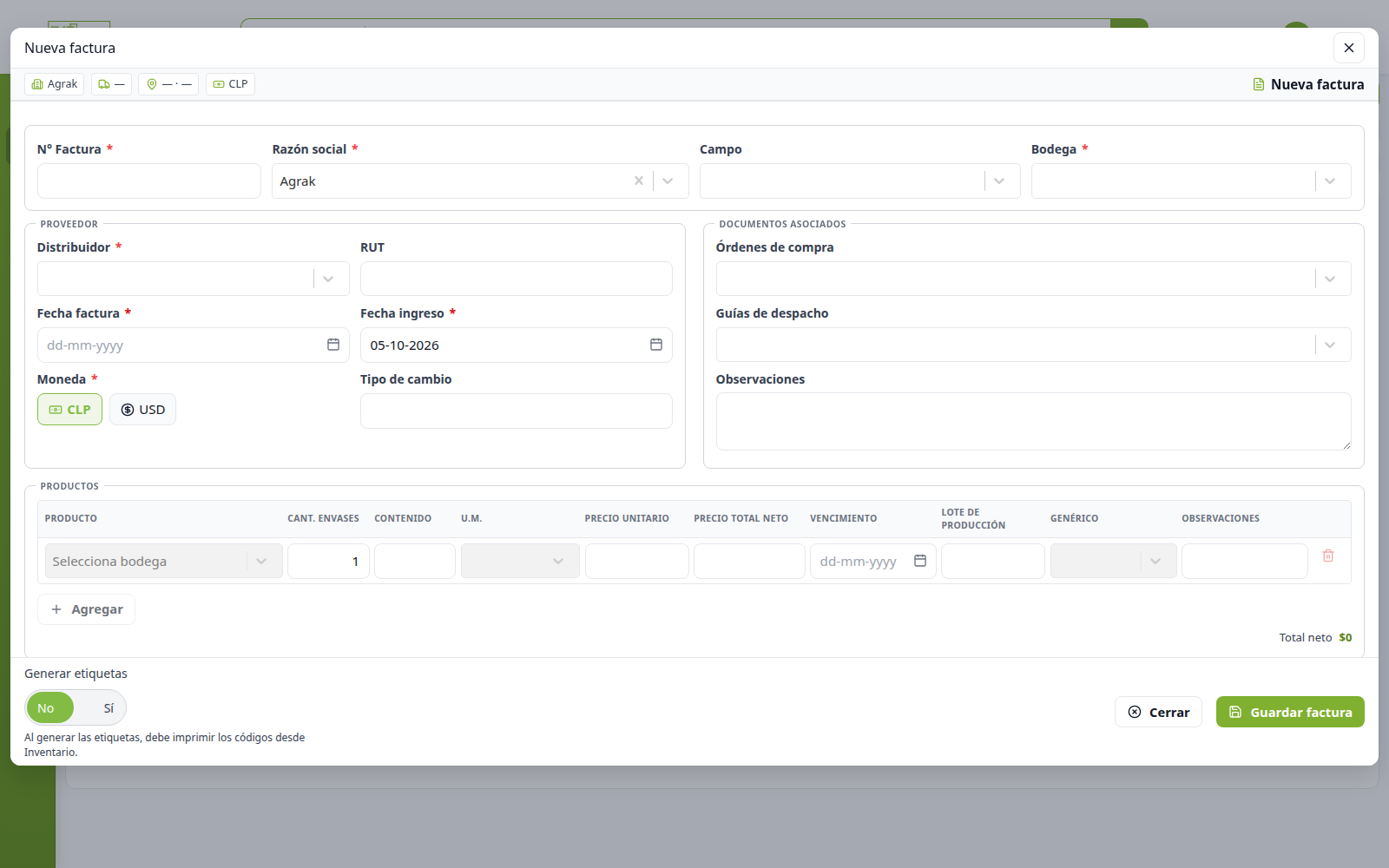This screenshot has width=1389, height=868.
Task: Click the Lote de producción field
Action: coord(993,561)
